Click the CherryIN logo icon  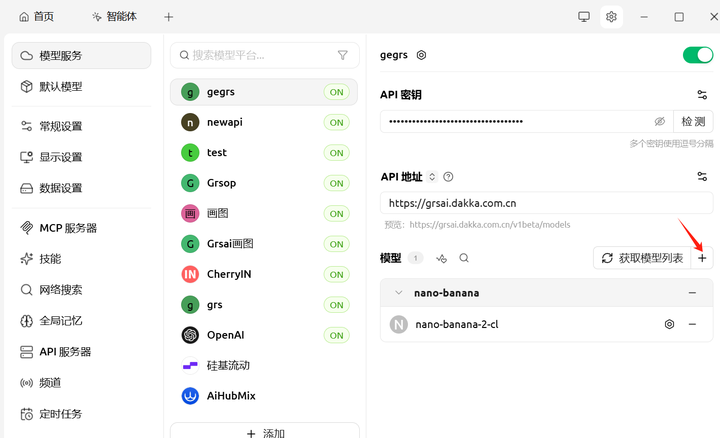point(190,275)
